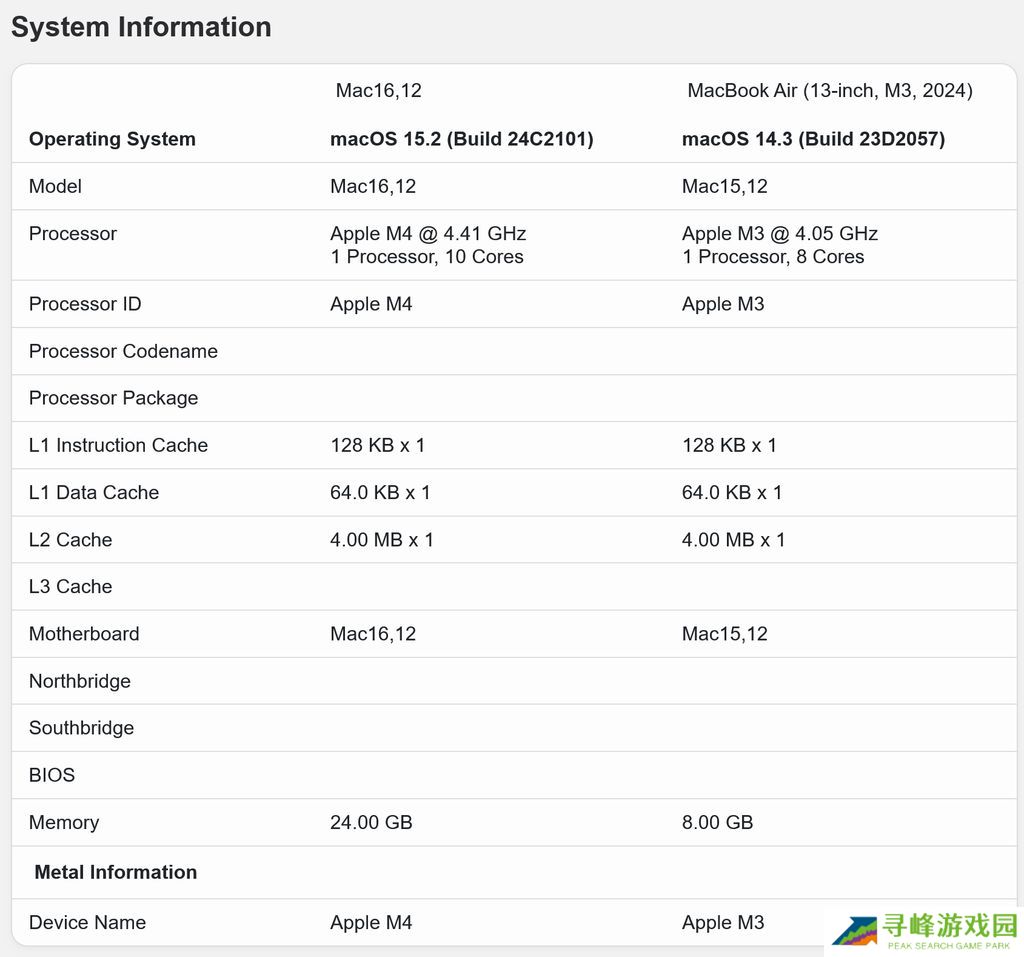Image resolution: width=1024 pixels, height=957 pixels.
Task: Select Apple M3 in Device Name row
Action: pos(722,922)
